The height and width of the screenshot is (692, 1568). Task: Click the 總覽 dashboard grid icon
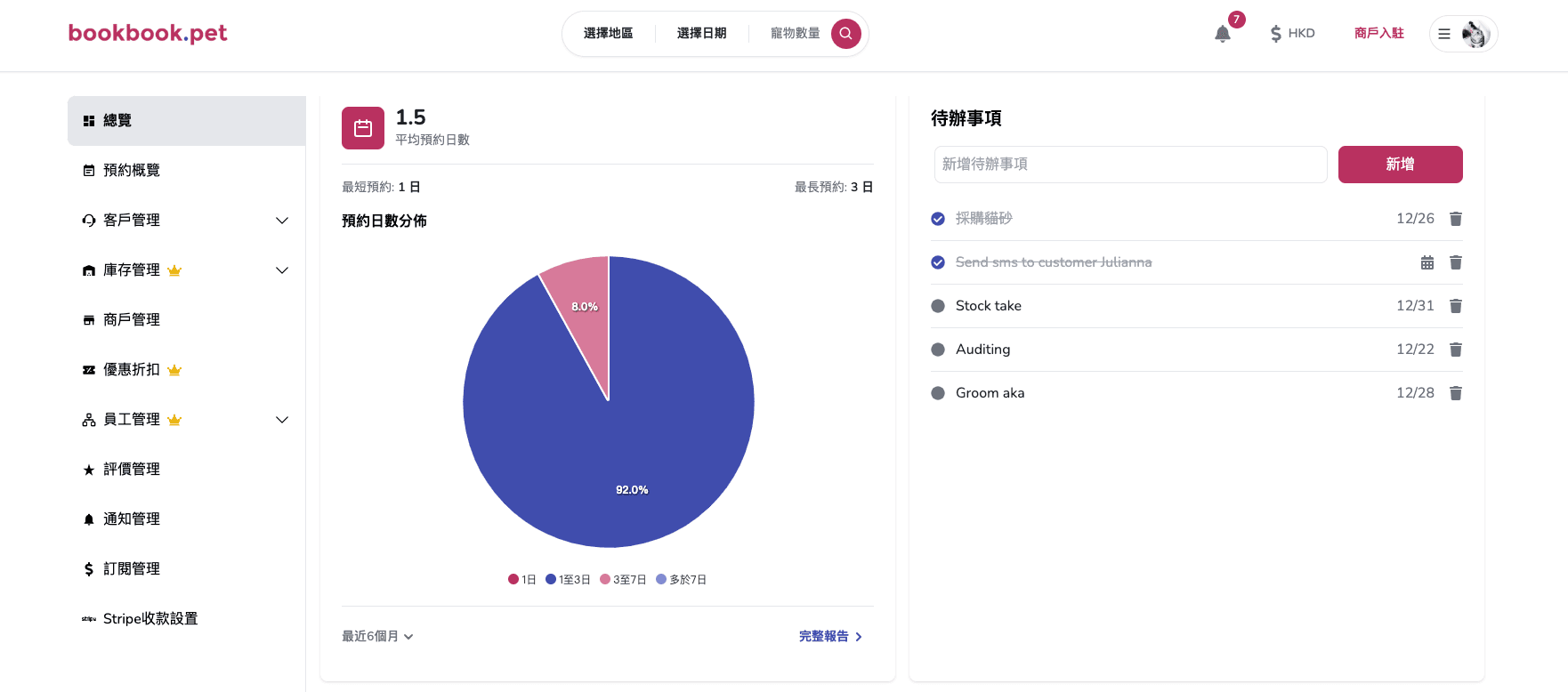point(89,121)
